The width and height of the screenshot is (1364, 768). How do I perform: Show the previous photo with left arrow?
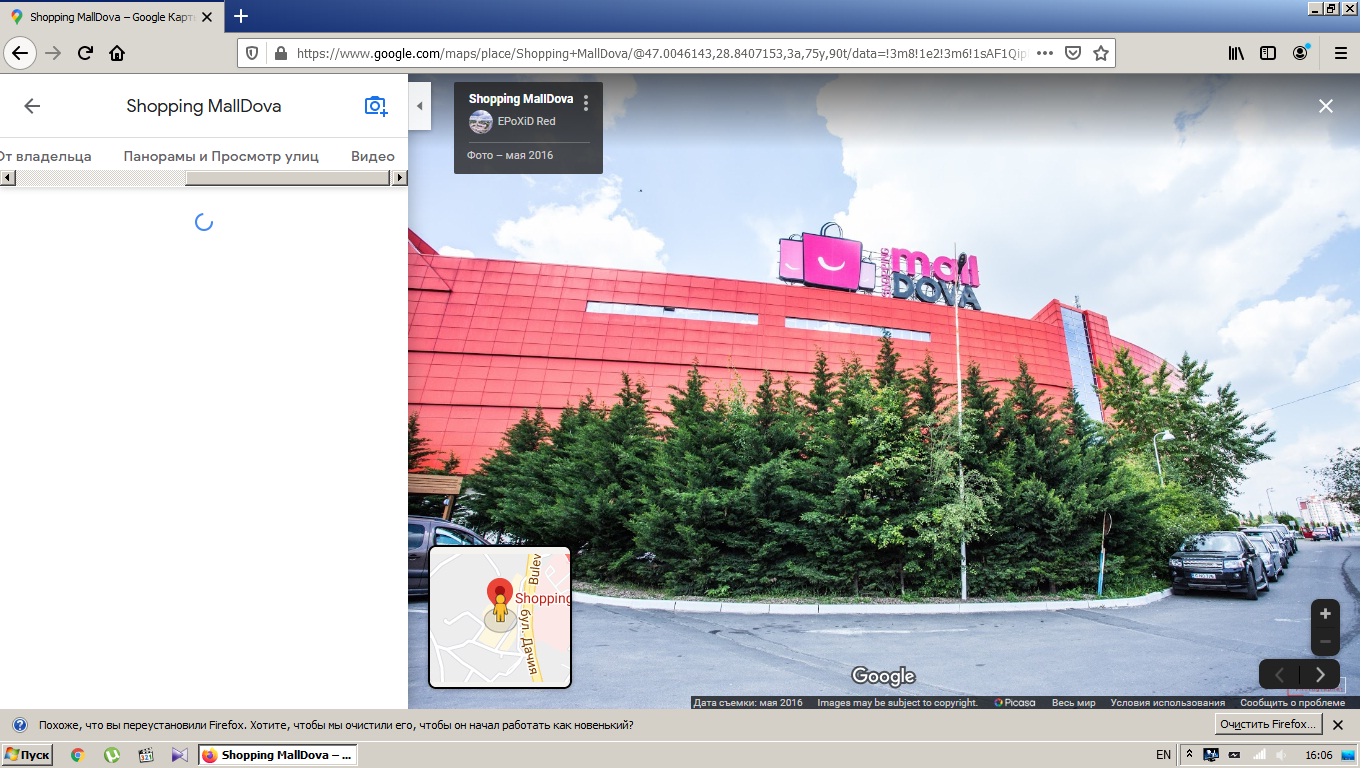(1279, 675)
